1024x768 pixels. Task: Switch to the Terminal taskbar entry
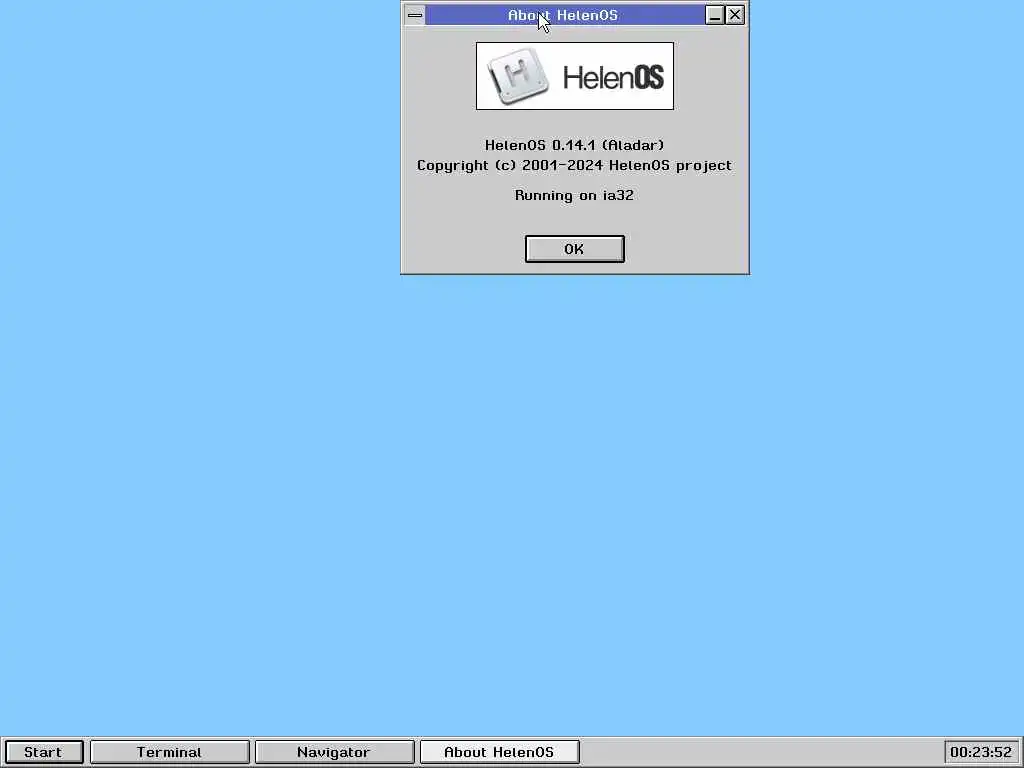[170, 752]
